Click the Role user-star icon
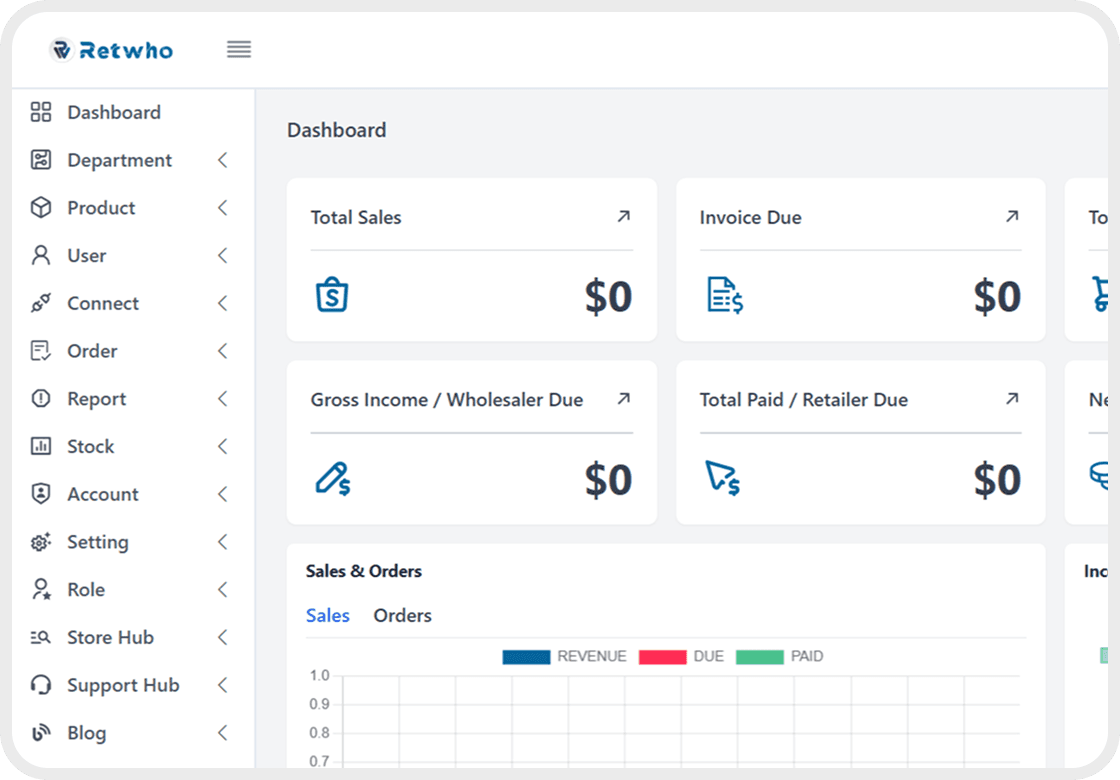 (x=41, y=589)
